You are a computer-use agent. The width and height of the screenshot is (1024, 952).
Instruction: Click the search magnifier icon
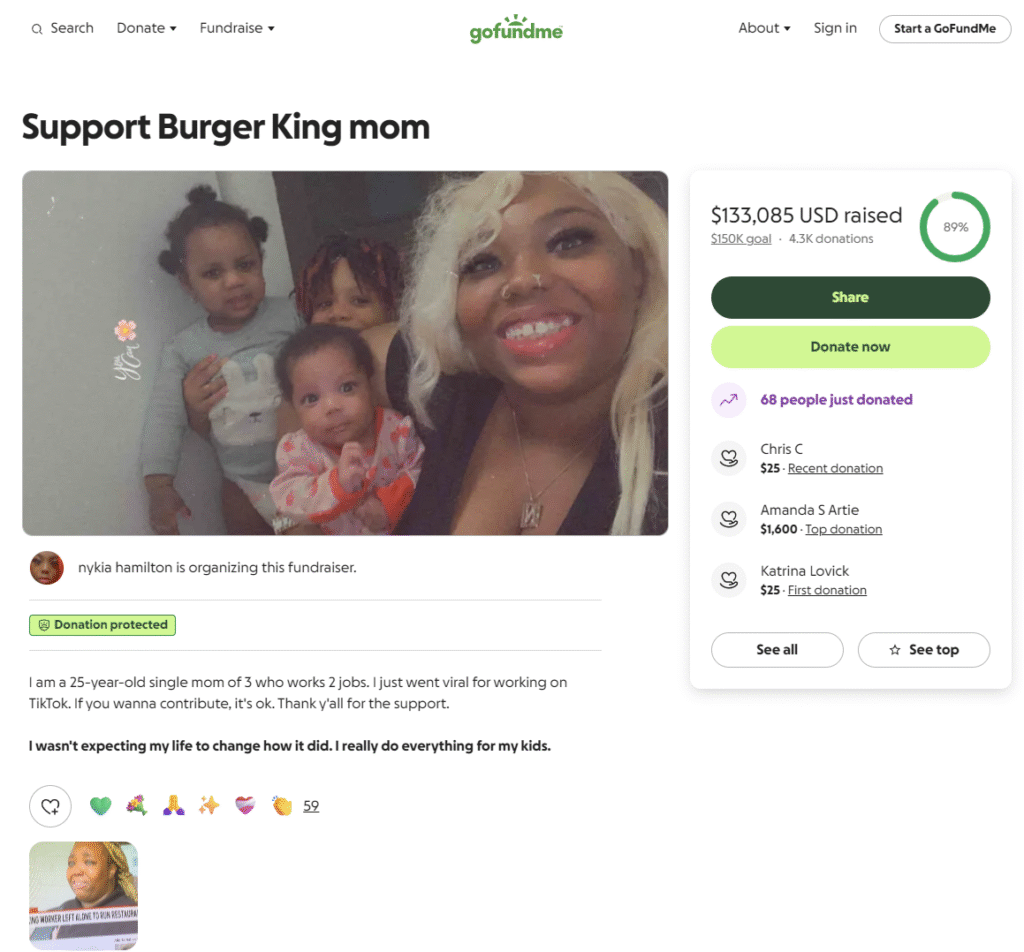37,29
